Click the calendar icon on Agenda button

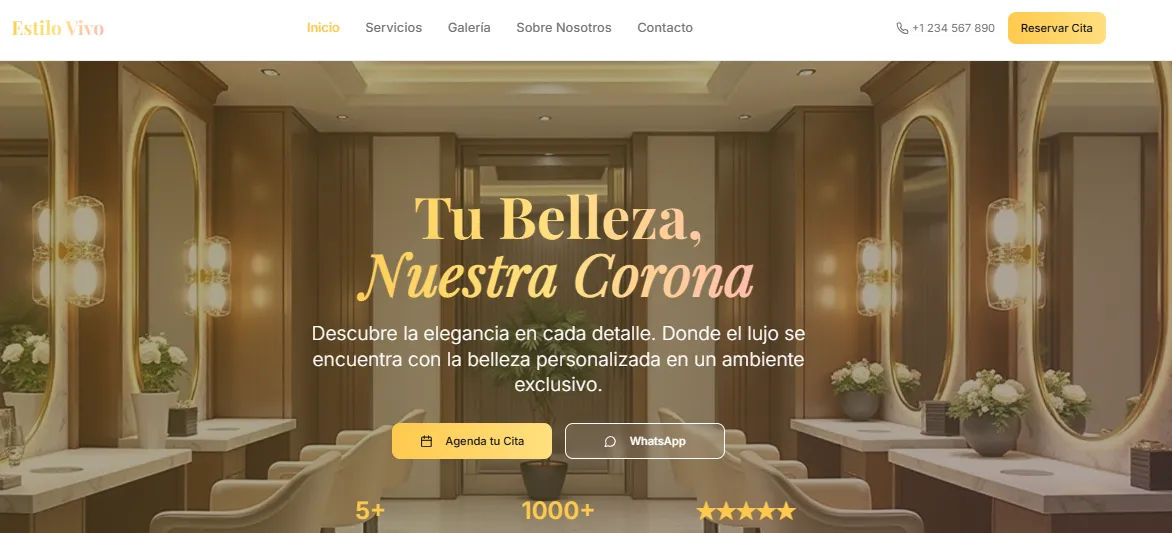426,441
